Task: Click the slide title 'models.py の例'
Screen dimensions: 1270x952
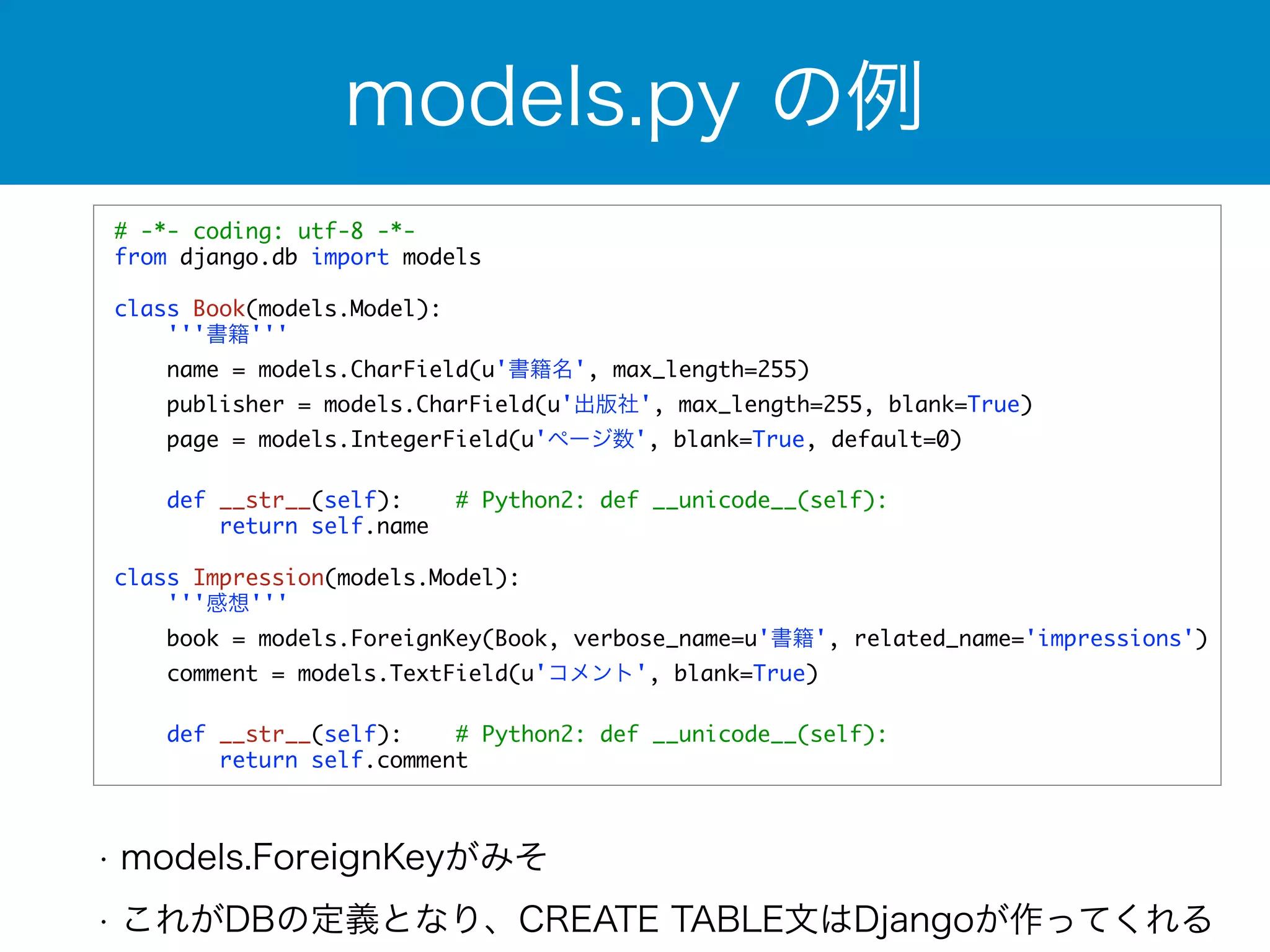Action: pyautogui.click(x=635, y=98)
